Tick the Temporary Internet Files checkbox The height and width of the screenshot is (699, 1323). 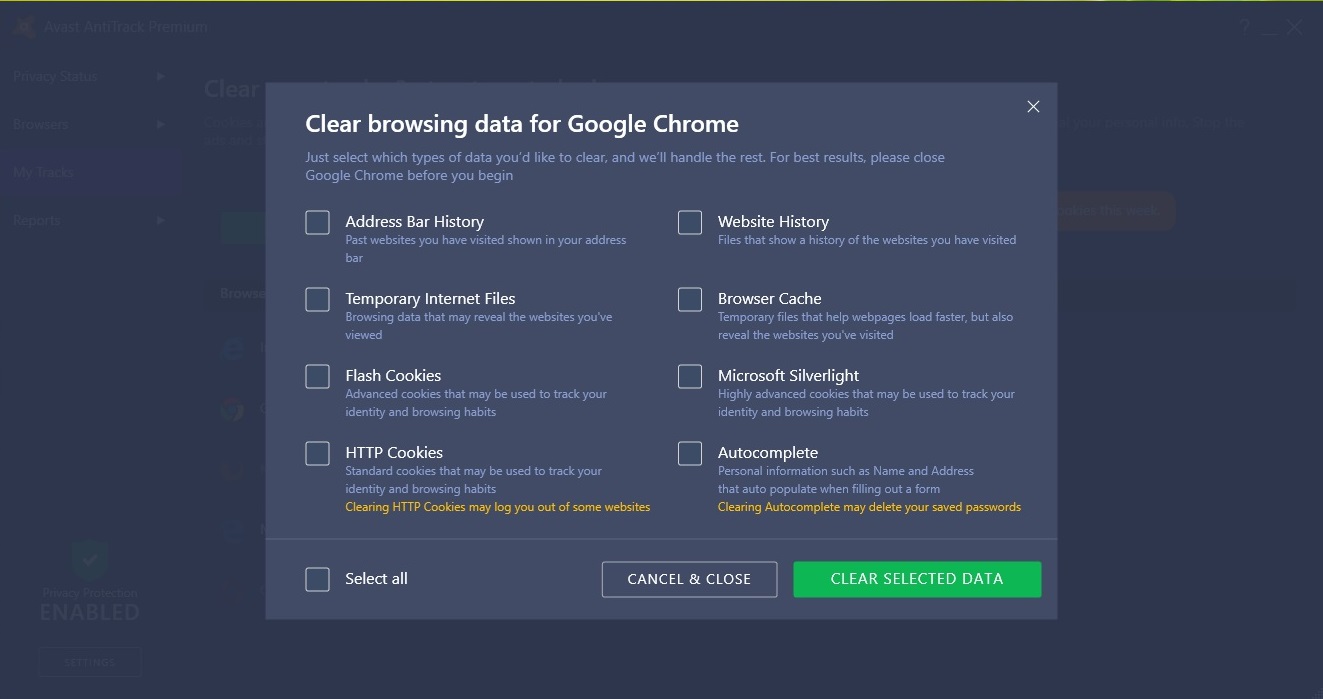point(317,299)
